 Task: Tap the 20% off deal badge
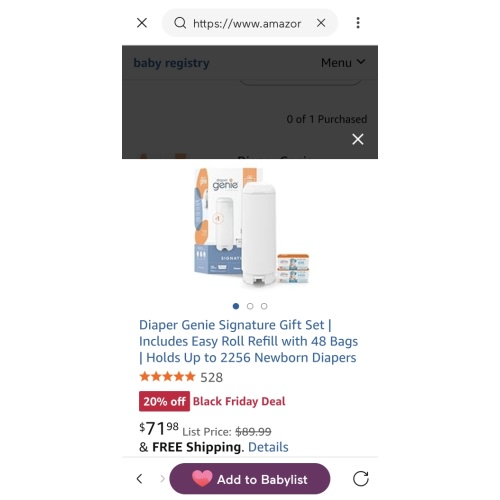pos(164,401)
